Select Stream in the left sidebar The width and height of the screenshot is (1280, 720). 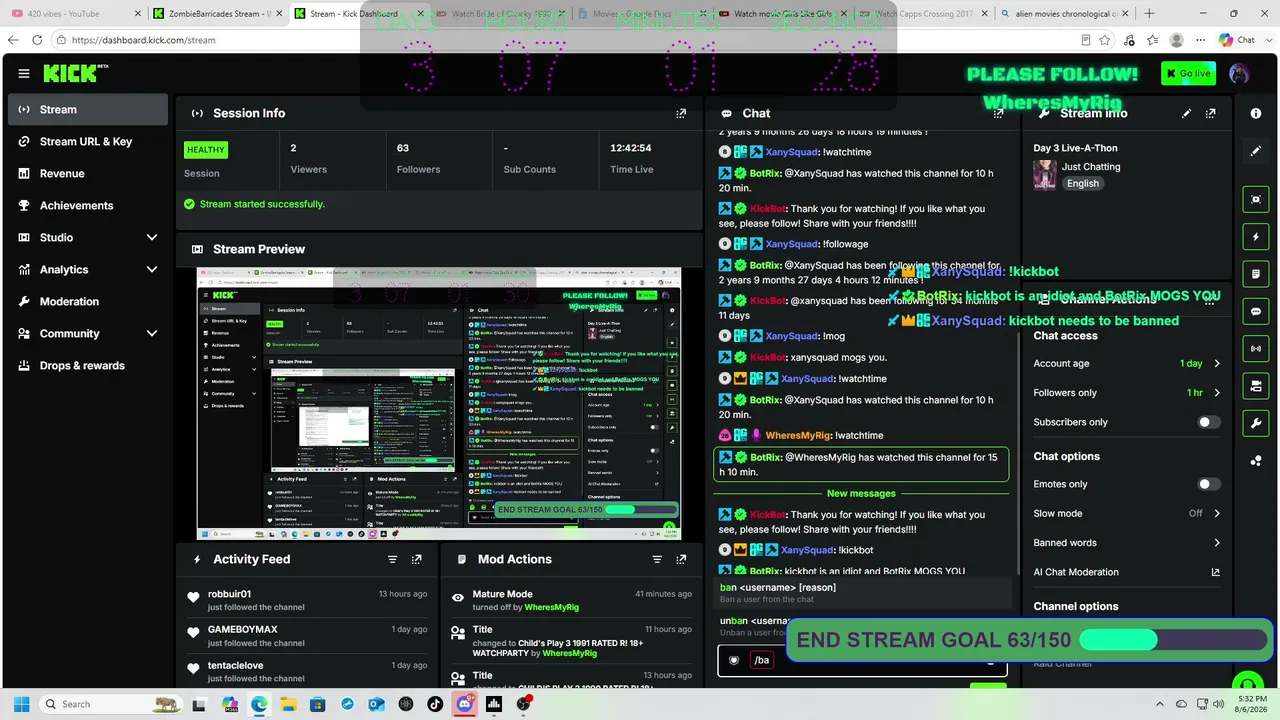pyautogui.click(x=88, y=109)
